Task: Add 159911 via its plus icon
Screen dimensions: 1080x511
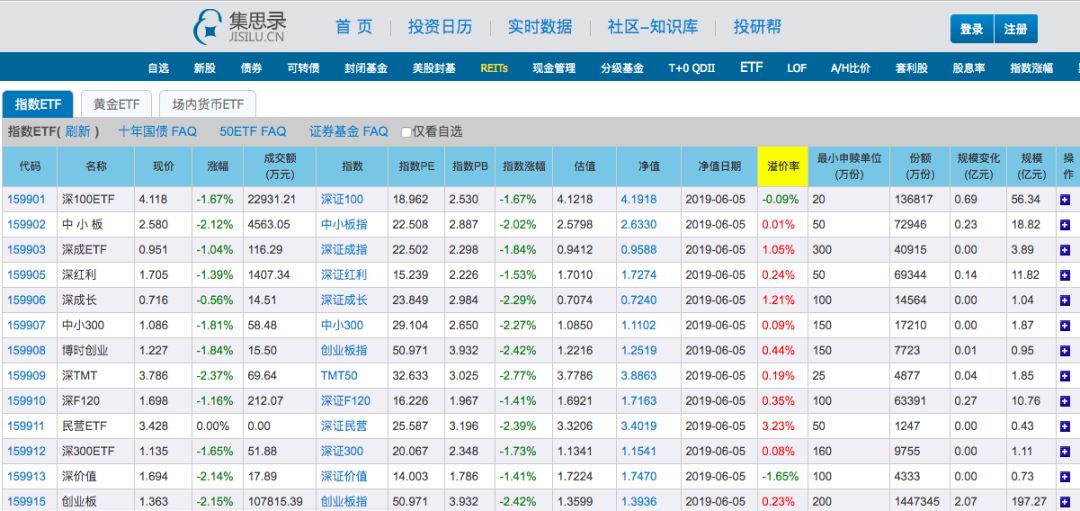Action: 1065,426
